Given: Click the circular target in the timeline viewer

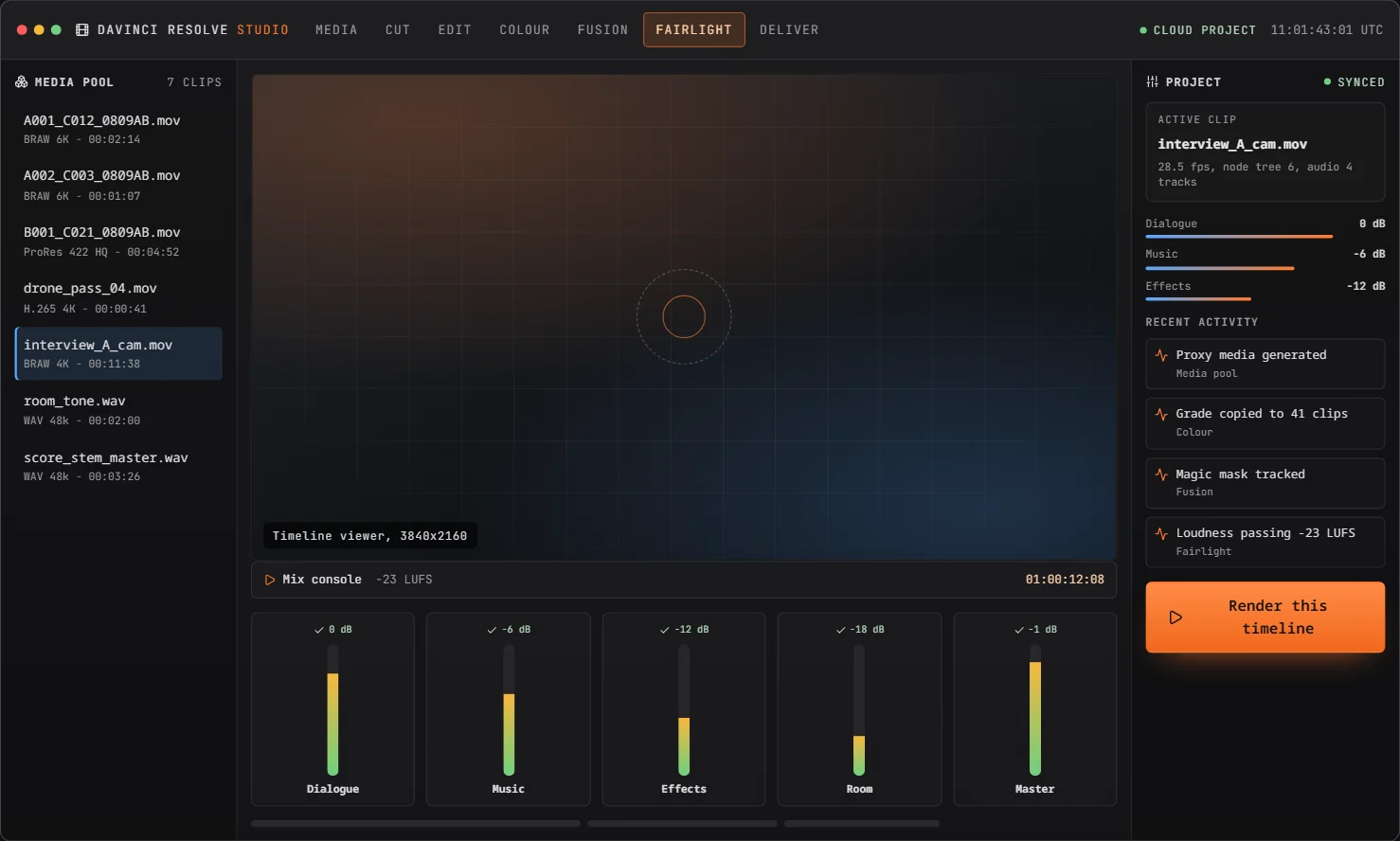Looking at the screenshot, I should [x=684, y=317].
